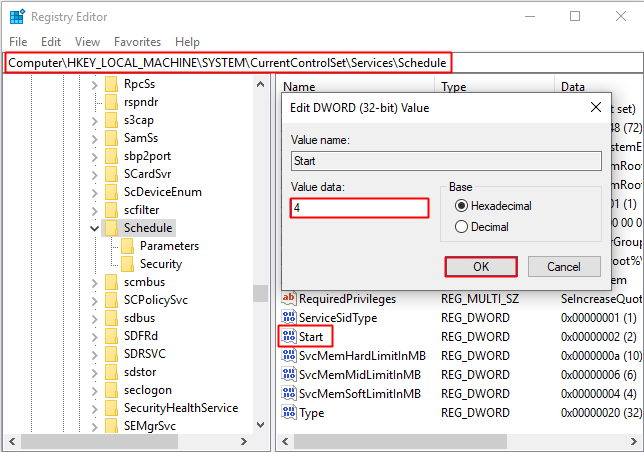This screenshot has width=644, height=452.
Task: Click the Registry Editor app icon
Action: click(17, 17)
